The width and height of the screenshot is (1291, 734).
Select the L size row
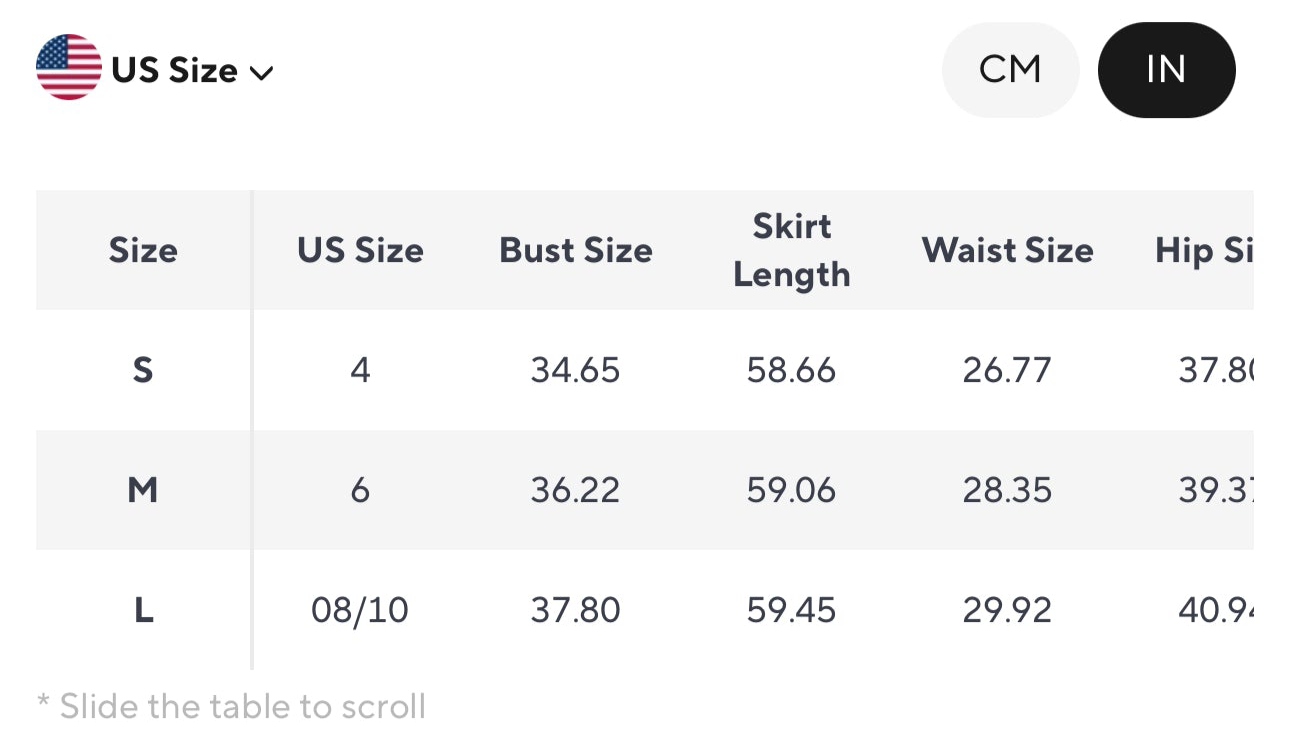[143, 609]
